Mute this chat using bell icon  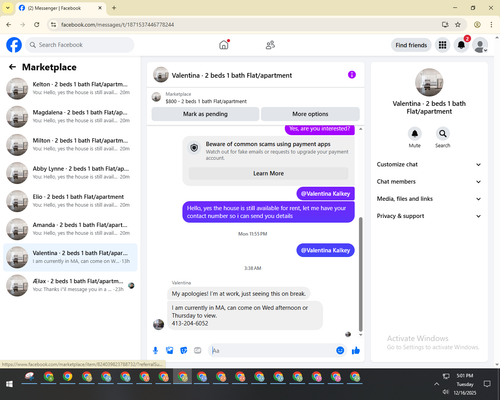pyautogui.click(x=415, y=134)
